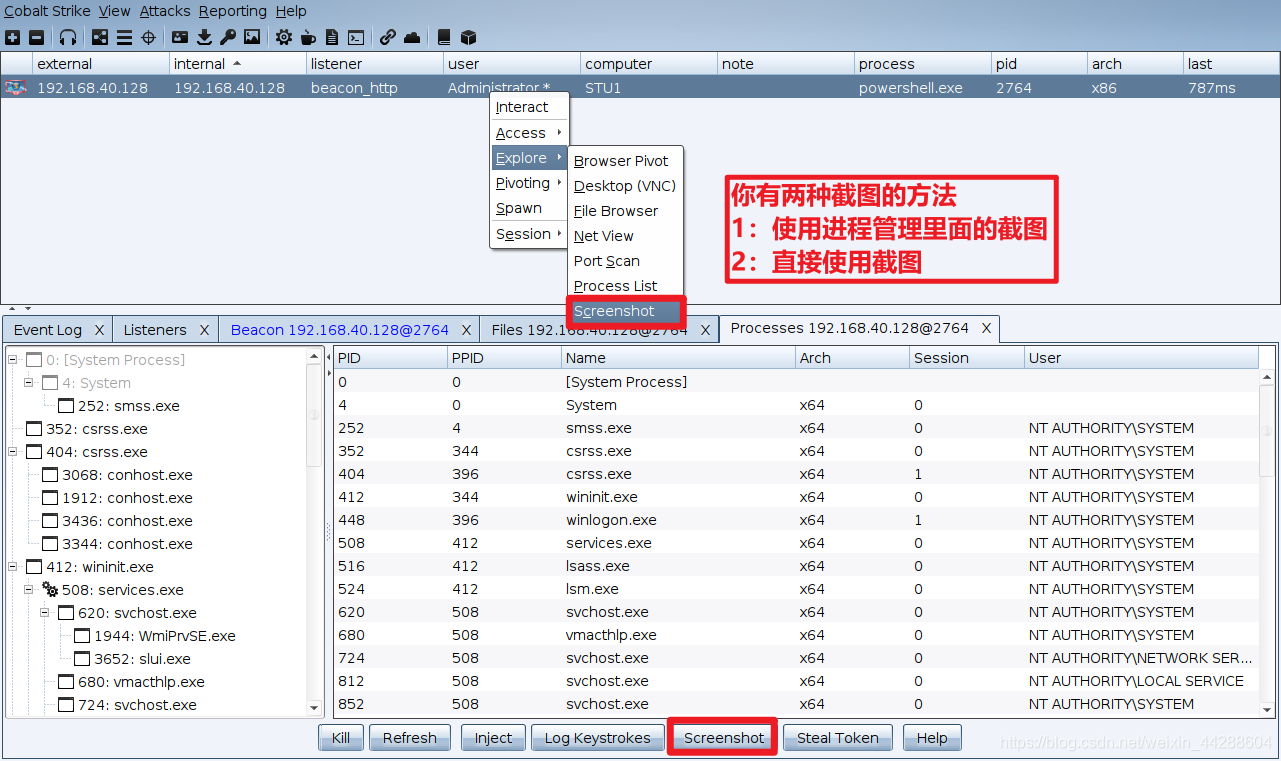Click the coffee cup Java applet icon
1281x761 pixels.
(x=308, y=37)
